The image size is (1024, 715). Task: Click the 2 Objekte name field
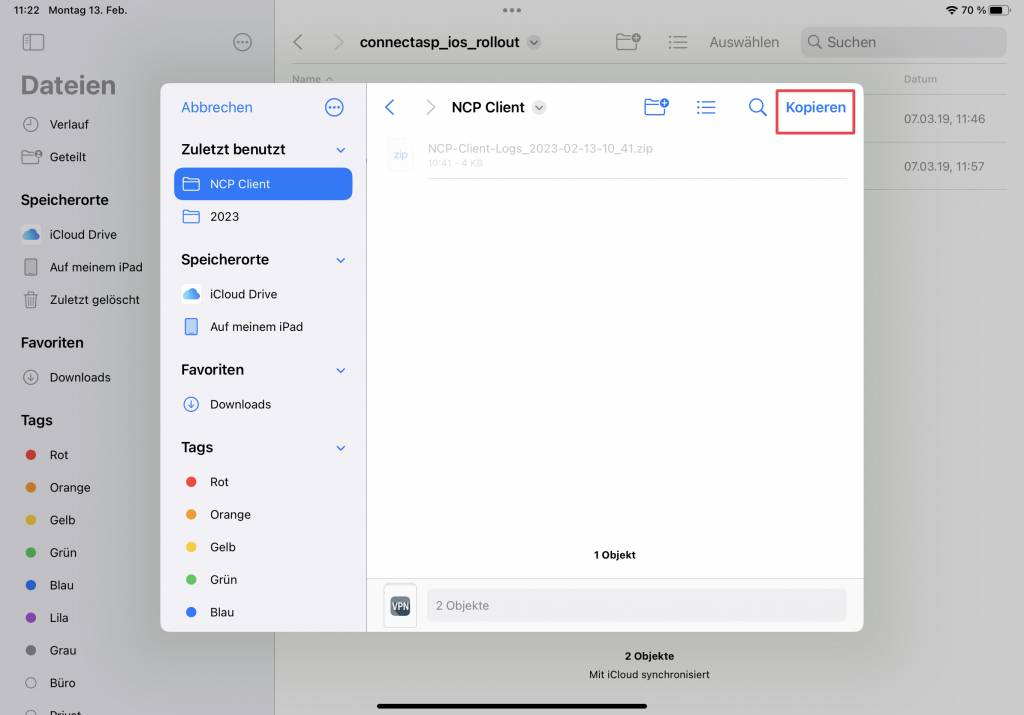tap(636, 605)
